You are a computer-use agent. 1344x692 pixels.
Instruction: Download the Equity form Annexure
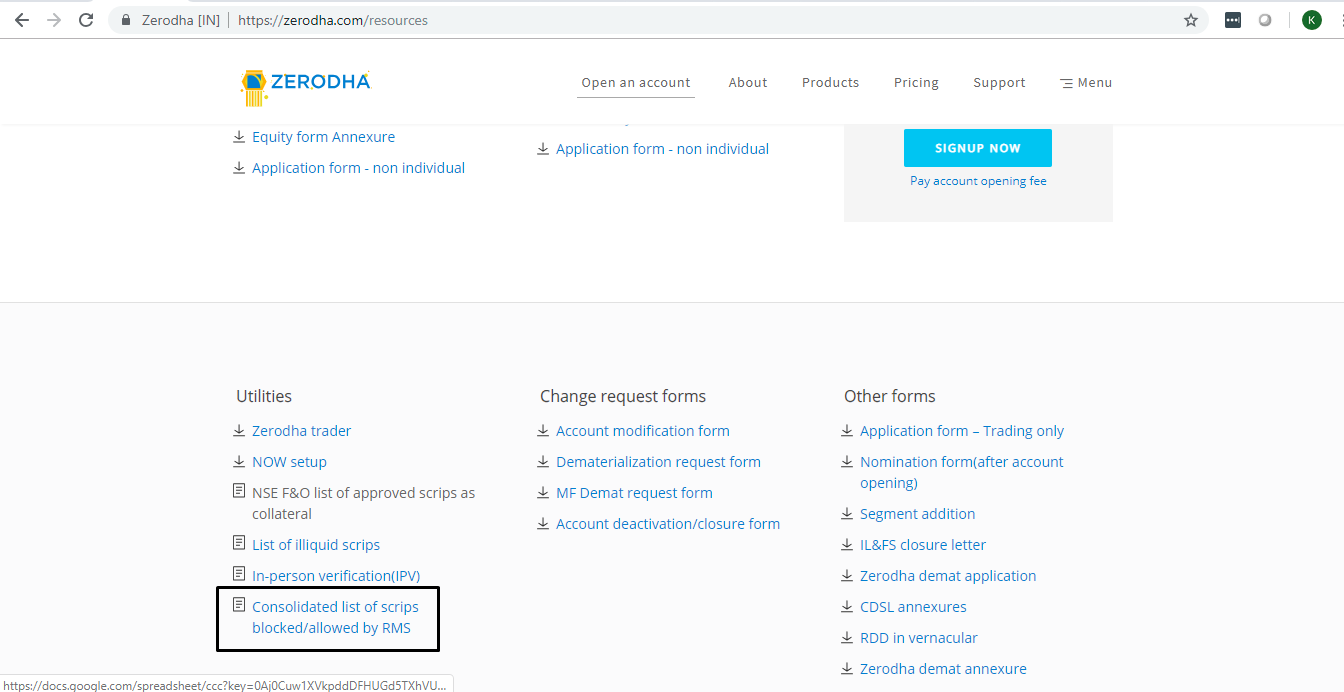coord(323,137)
